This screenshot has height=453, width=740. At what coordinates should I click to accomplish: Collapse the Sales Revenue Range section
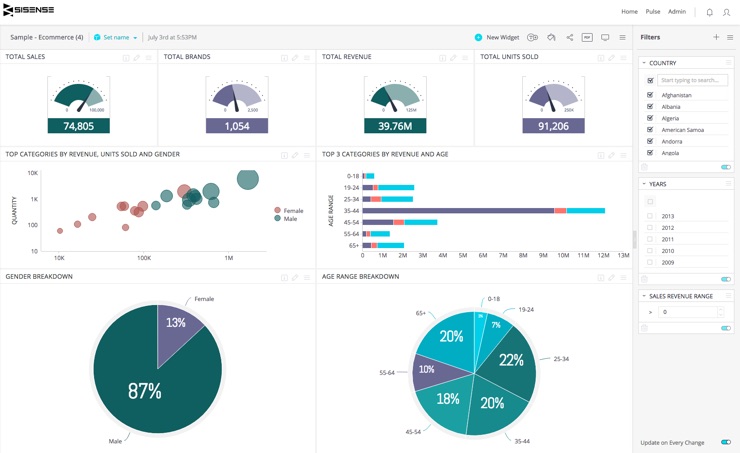(x=644, y=296)
